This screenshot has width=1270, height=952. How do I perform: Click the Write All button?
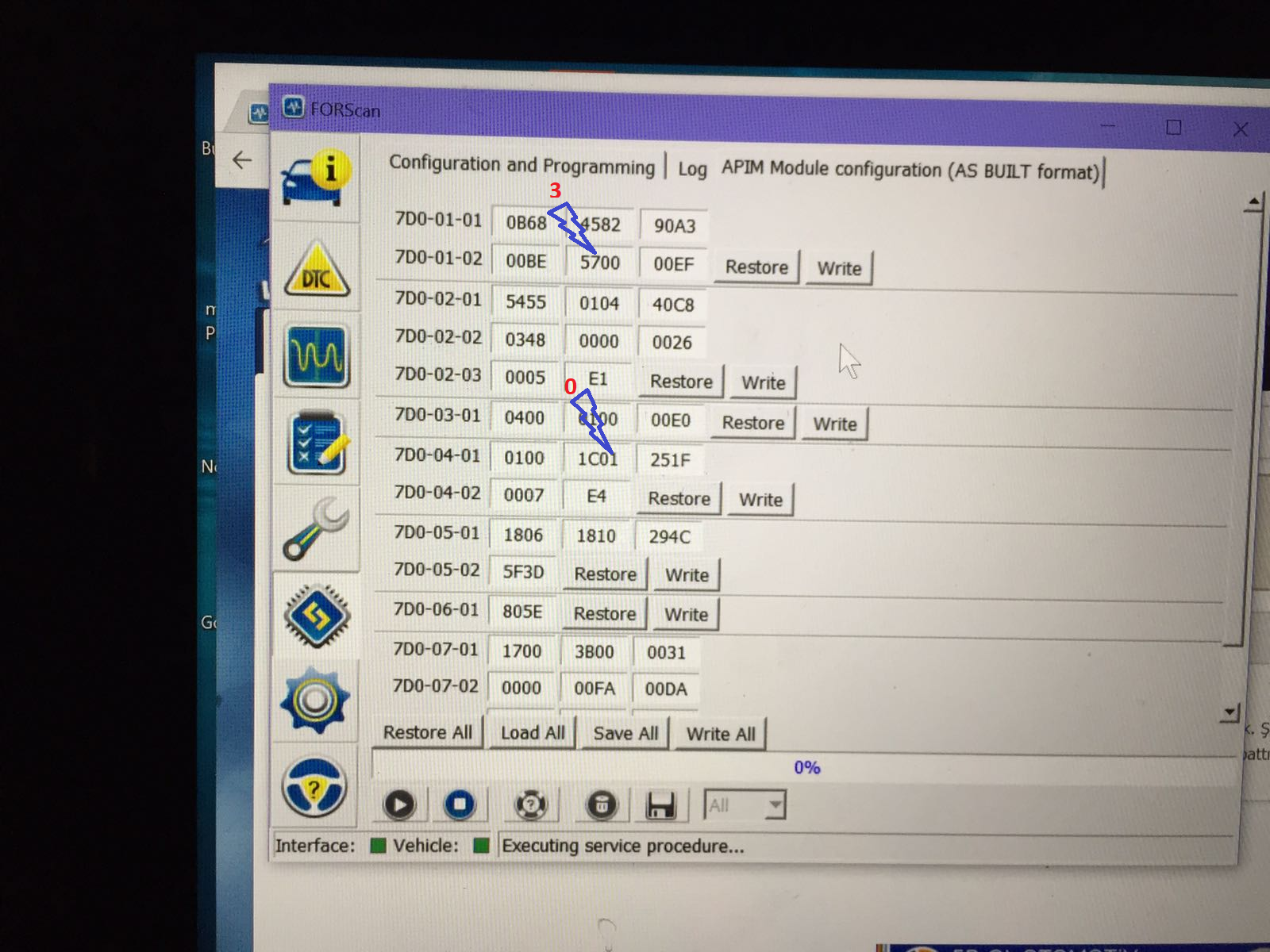pos(721,734)
